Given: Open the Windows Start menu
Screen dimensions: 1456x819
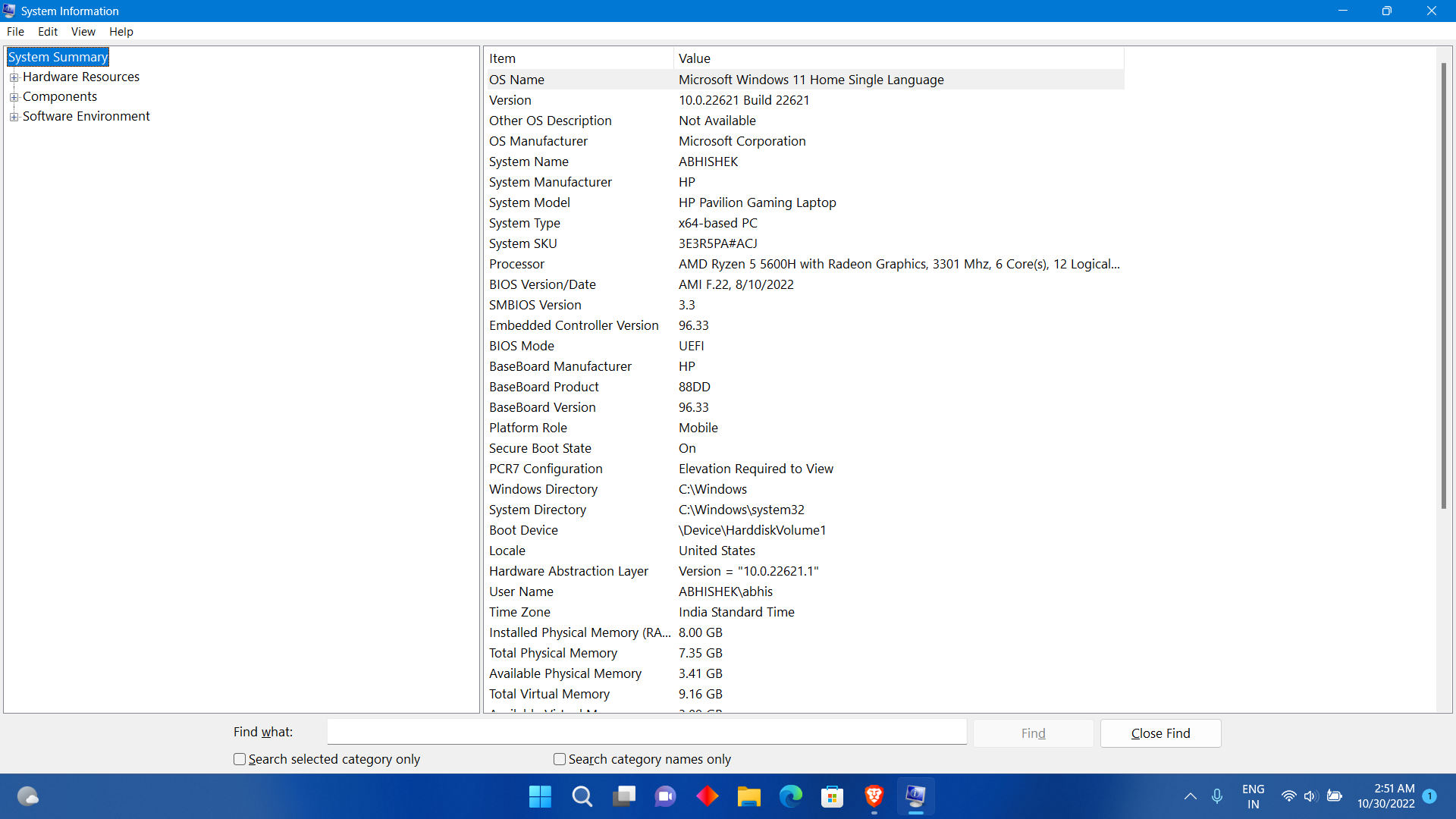Looking at the screenshot, I should tap(540, 796).
